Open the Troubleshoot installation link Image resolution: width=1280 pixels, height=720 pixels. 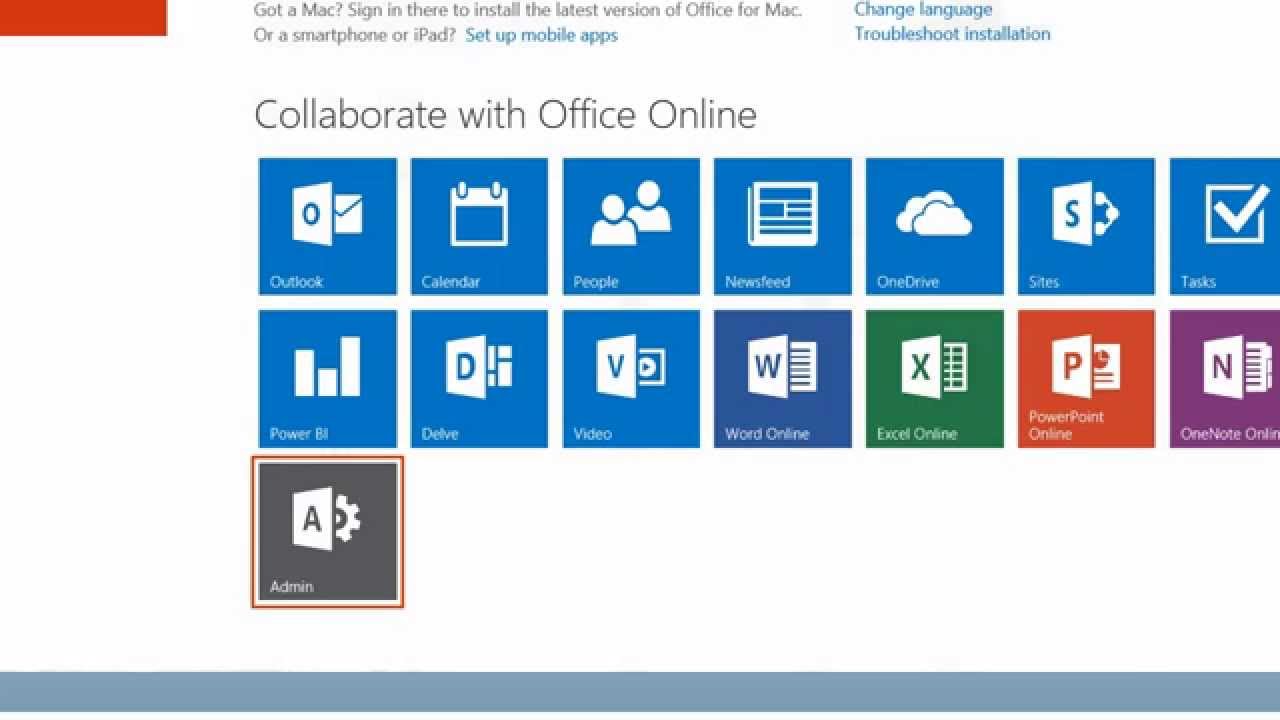coord(952,34)
